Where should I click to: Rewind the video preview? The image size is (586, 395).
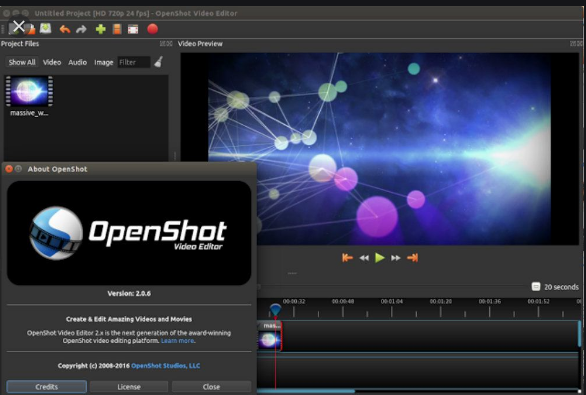(x=364, y=258)
